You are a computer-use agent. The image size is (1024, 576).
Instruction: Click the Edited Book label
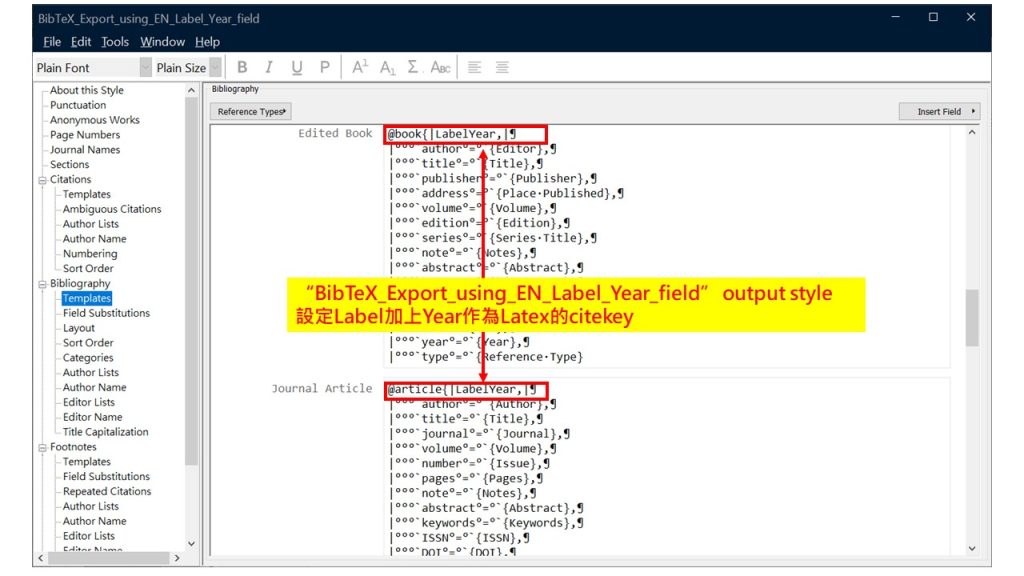tap(335, 133)
